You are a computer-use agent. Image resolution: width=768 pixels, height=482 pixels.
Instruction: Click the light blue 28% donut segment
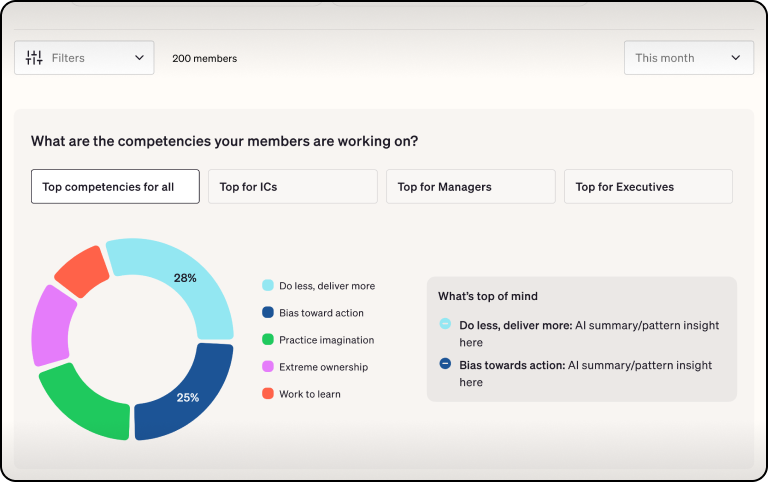tap(185, 282)
